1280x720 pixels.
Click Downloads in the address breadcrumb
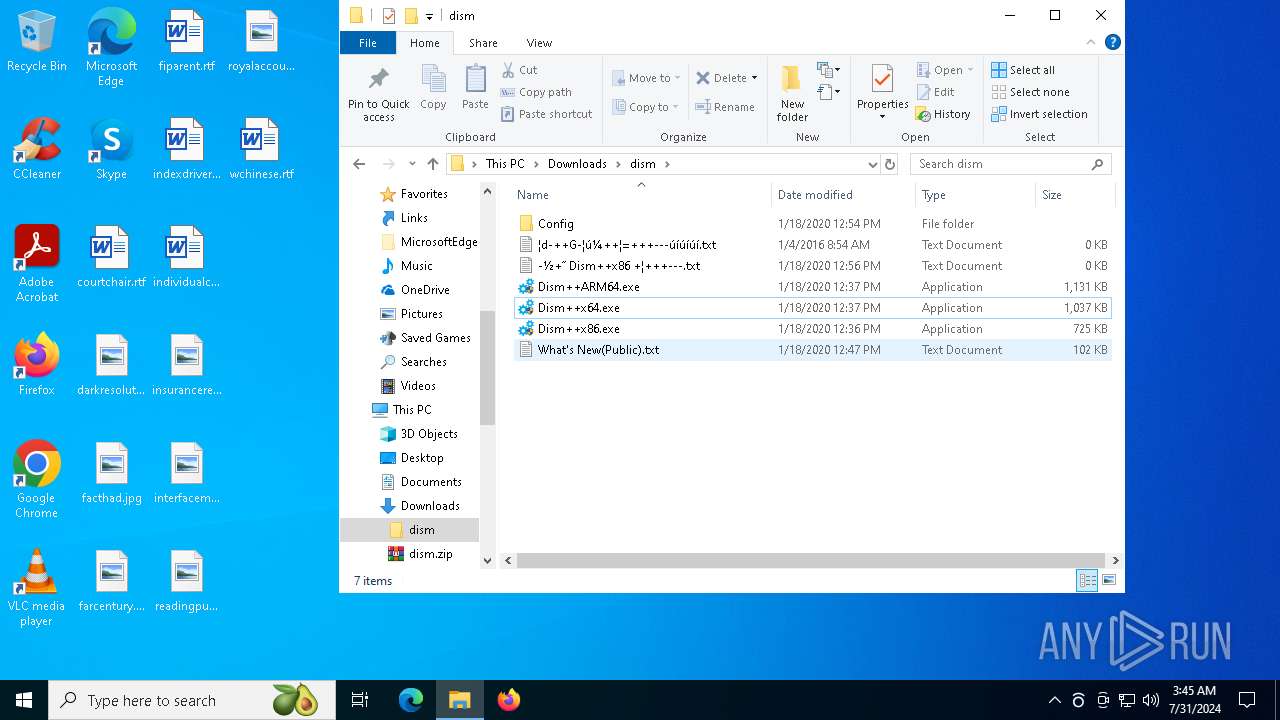click(x=577, y=164)
